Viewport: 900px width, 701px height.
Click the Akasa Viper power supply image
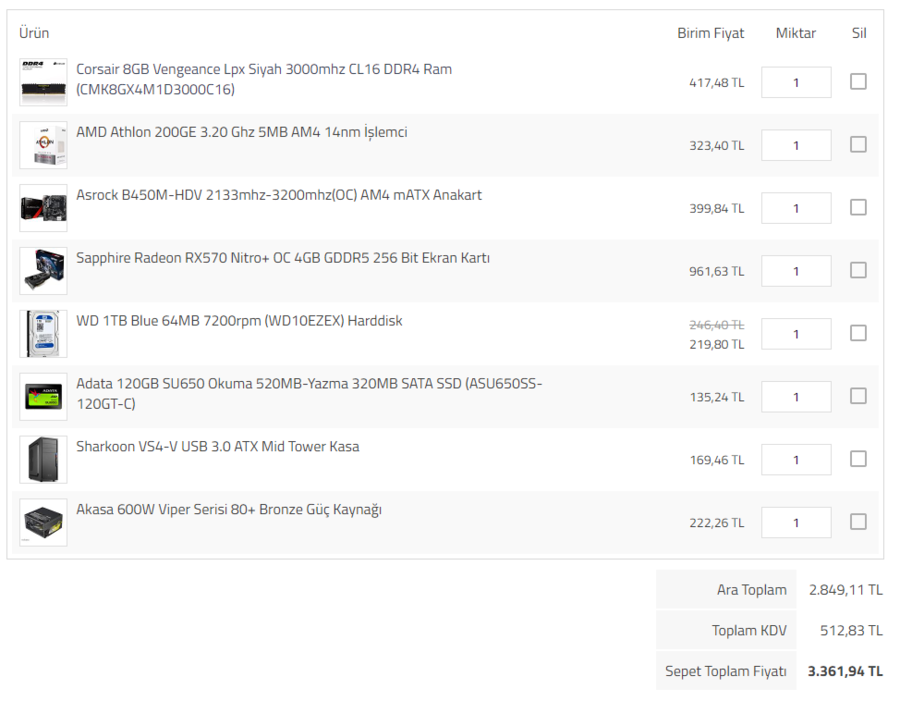[x=43, y=523]
